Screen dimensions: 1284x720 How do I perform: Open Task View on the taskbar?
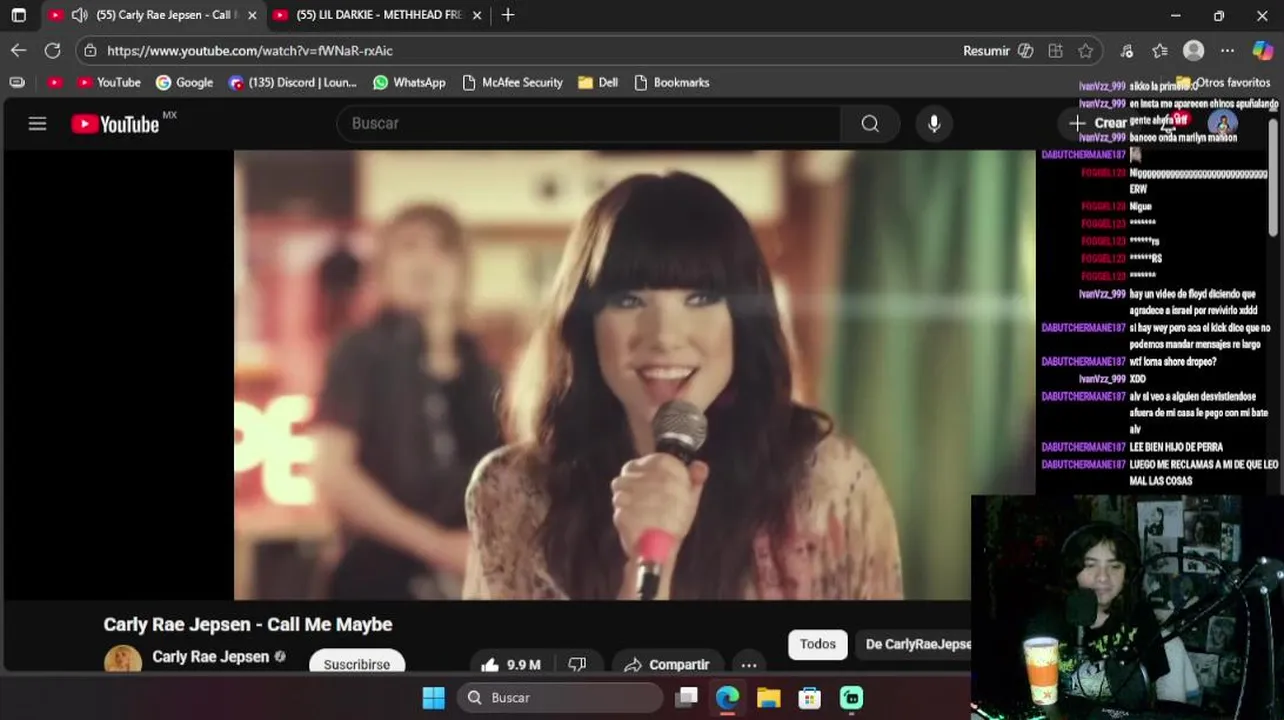tap(686, 697)
